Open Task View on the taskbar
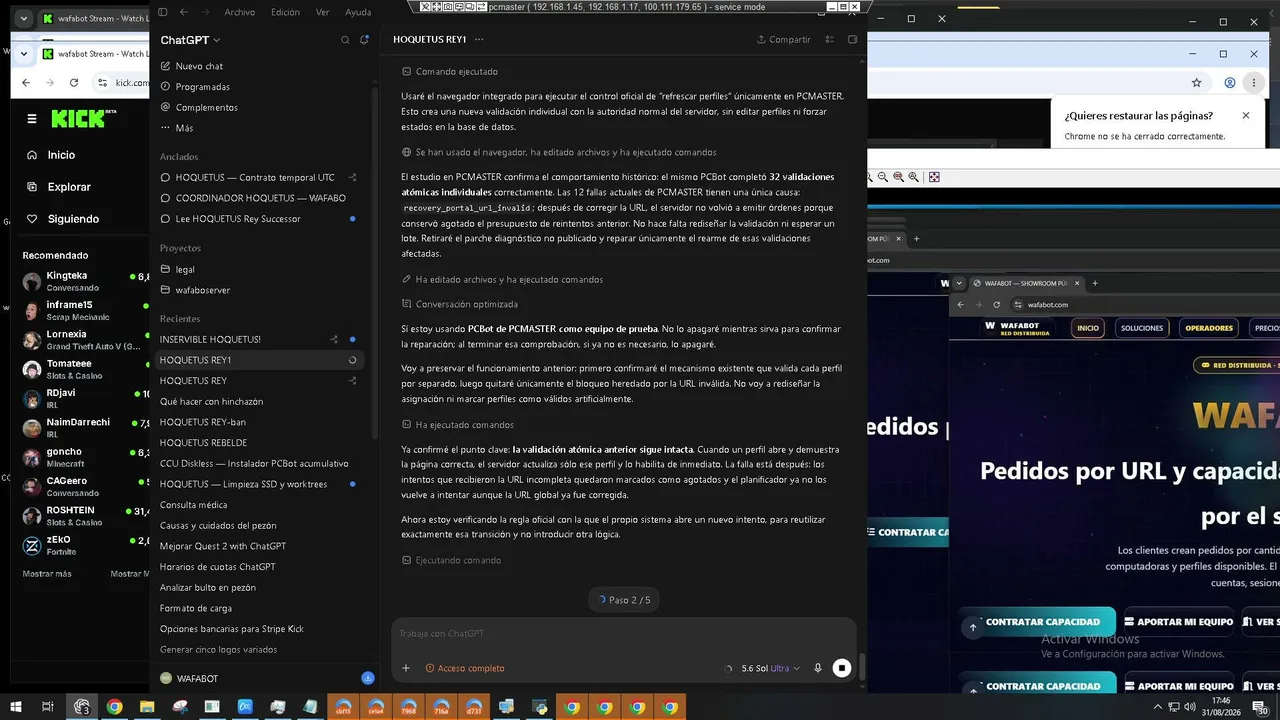1280x720 pixels. [x=47, y=707]
